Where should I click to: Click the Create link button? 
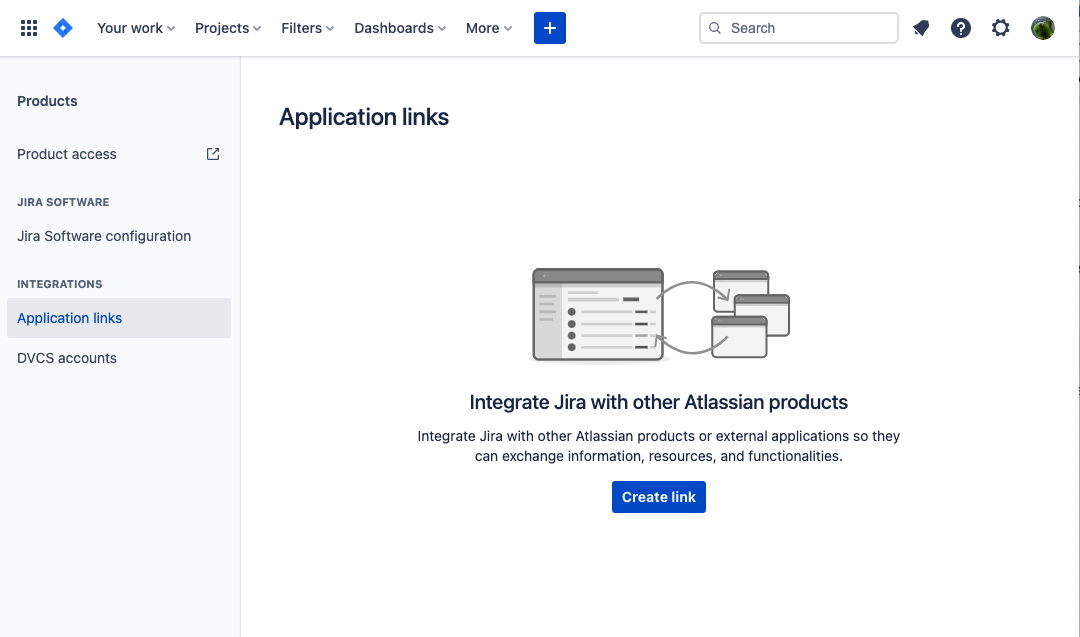[x=658, y=496]
